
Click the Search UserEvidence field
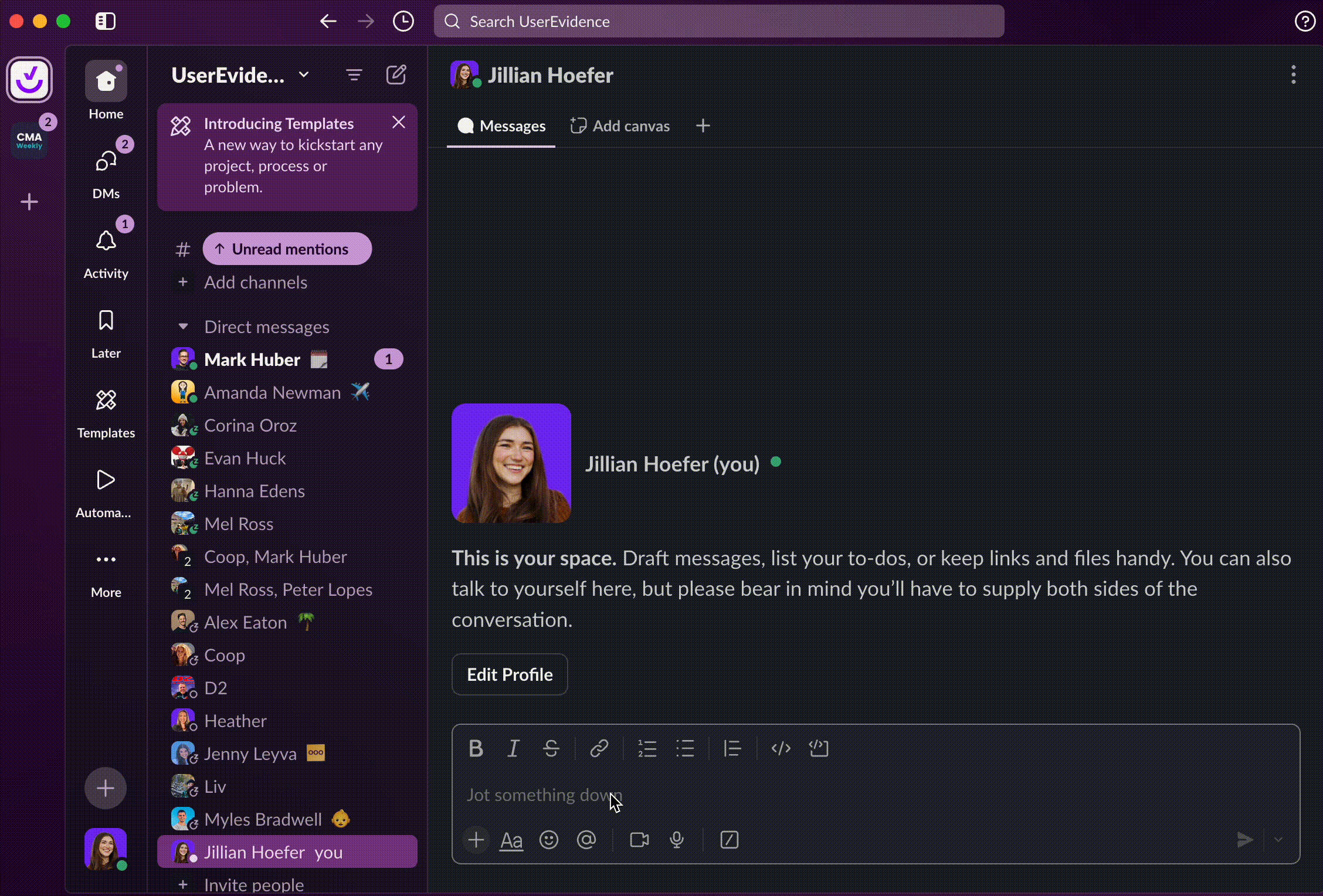click(x=719, y=22)
